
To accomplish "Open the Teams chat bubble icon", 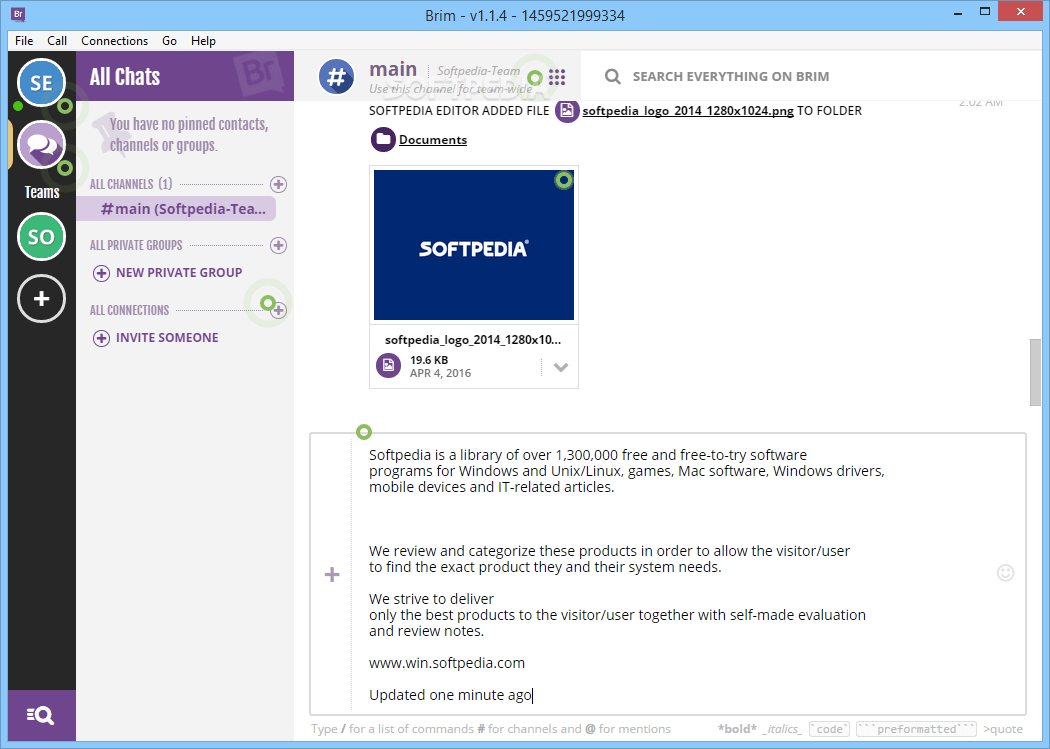I will click(x=42, y=145).
